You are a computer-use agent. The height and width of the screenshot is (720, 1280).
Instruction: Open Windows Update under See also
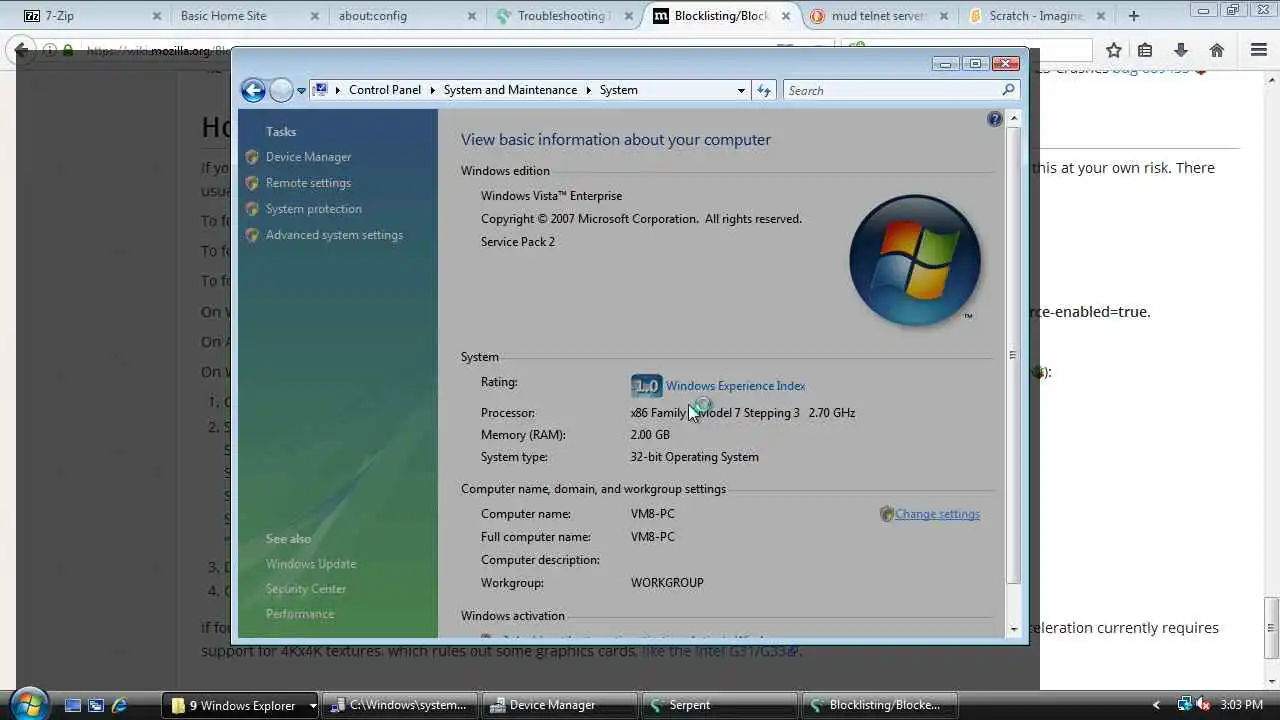point(311,564)
